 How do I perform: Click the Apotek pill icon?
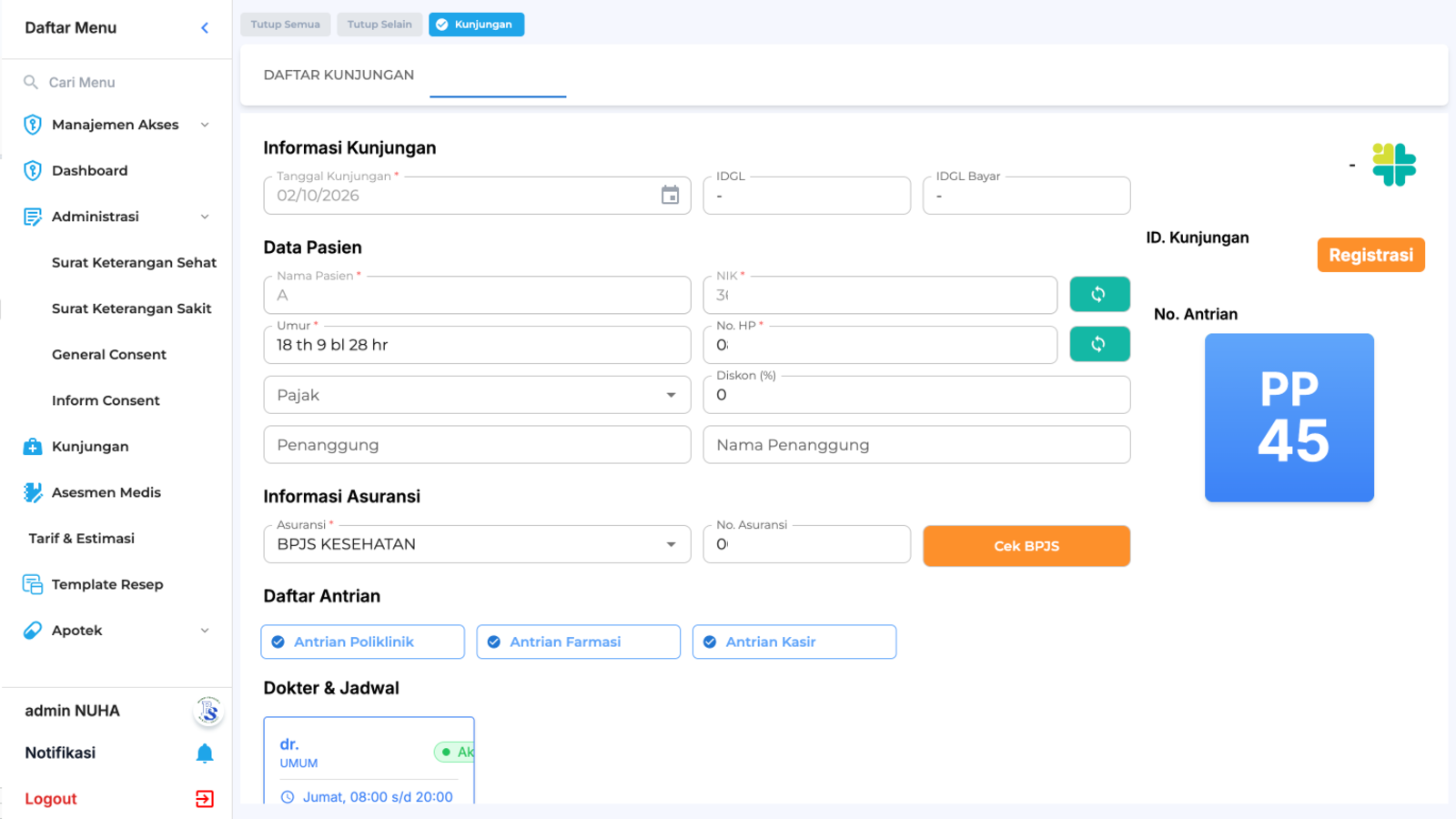pyautogui.click(x=33, y=630)
